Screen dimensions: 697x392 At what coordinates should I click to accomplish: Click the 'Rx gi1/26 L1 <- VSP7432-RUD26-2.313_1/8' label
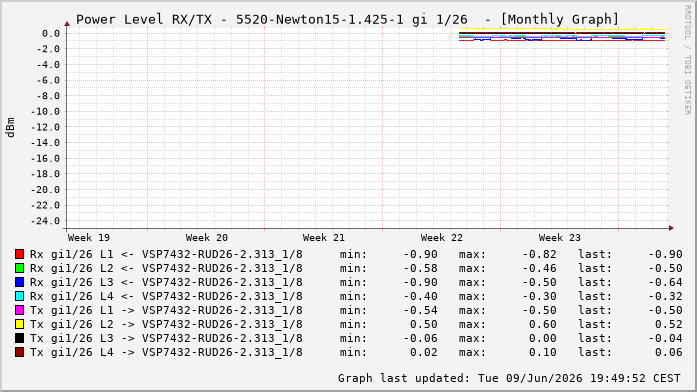(166, 254)
